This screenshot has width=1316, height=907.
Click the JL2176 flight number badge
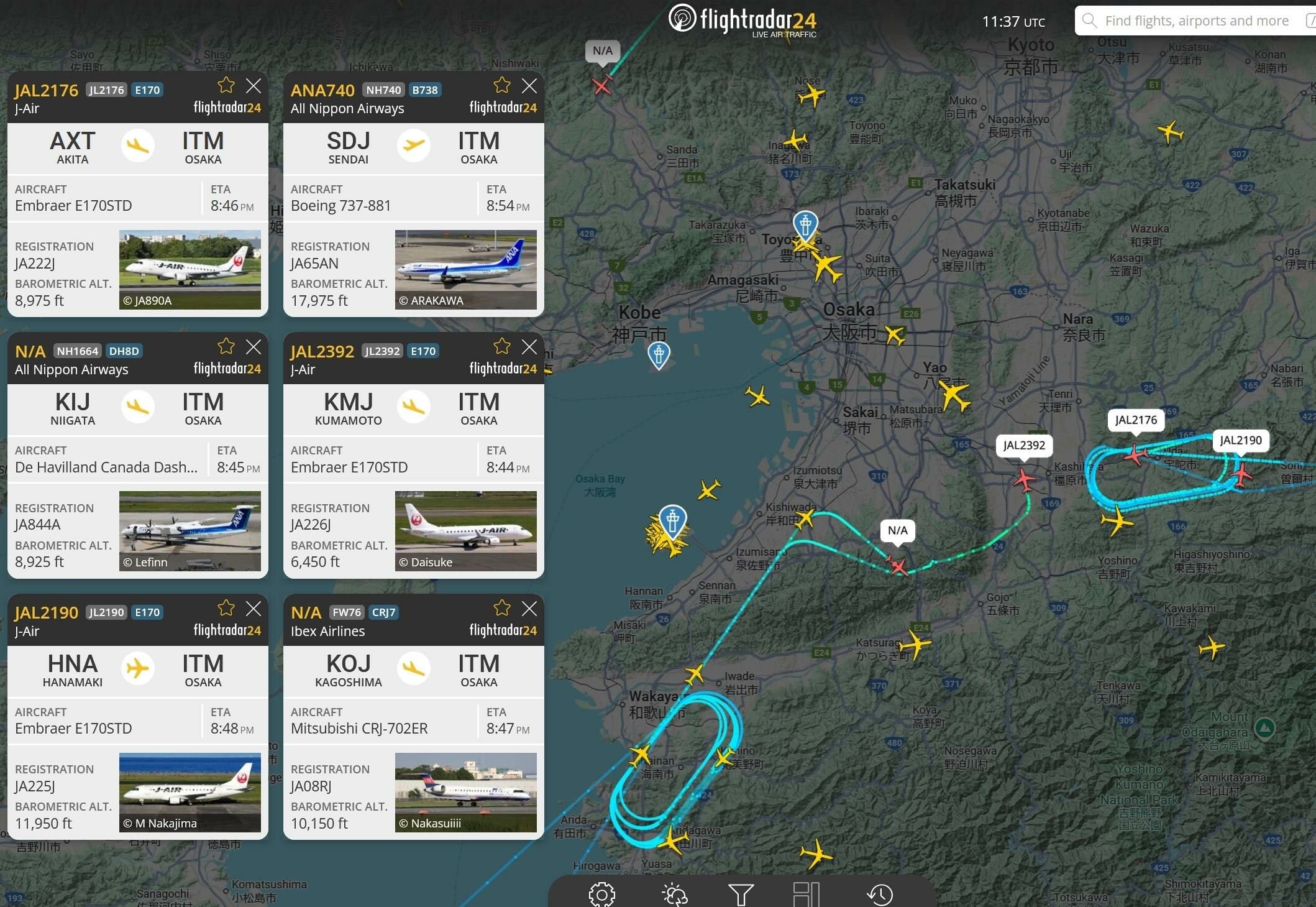(x=107, y=90)
